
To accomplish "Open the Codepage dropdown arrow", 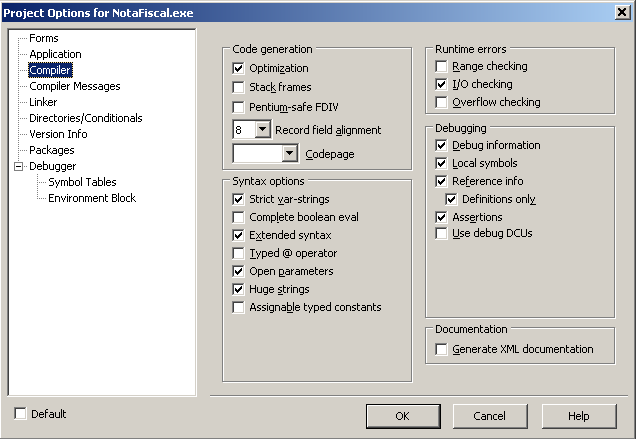I will [290, 153].
